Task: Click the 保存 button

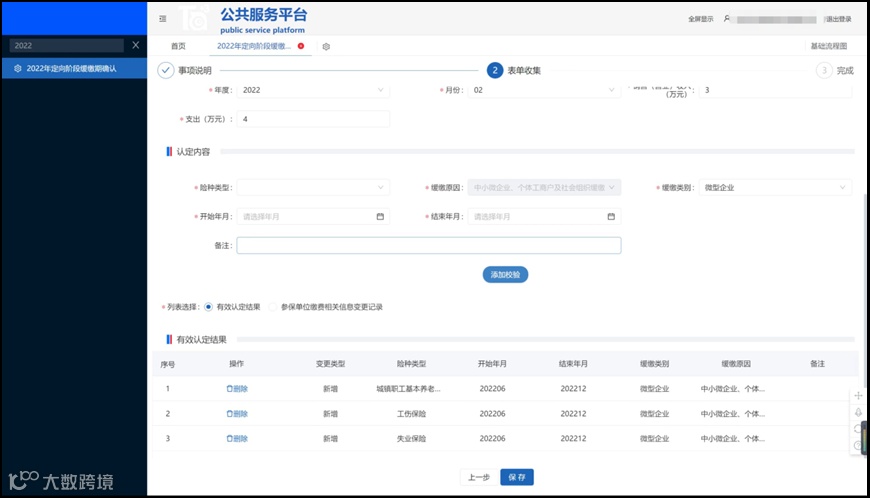Action: [517, 477]
